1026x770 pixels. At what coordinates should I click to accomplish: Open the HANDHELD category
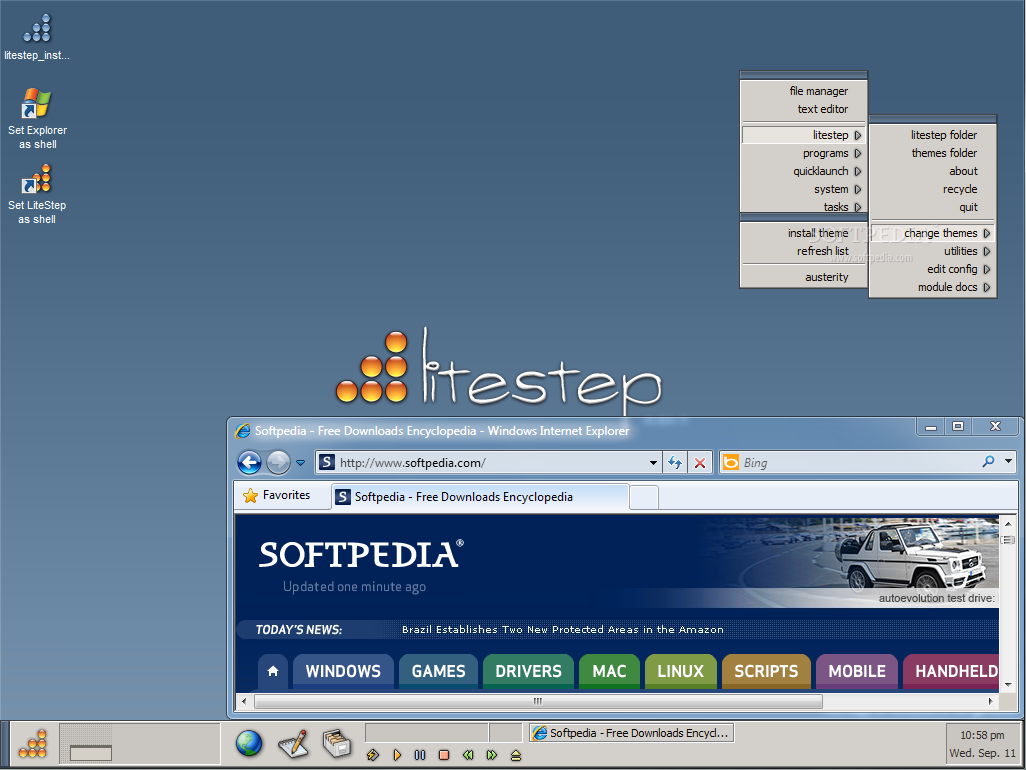[951, 671]
